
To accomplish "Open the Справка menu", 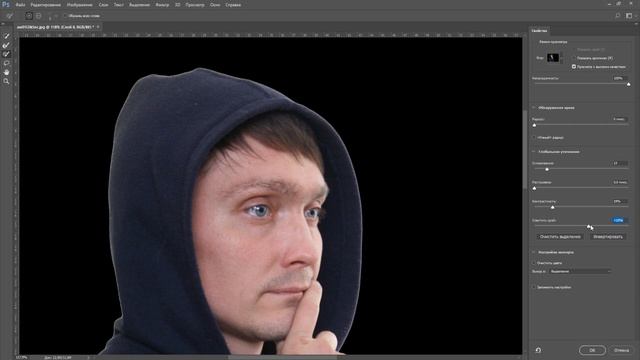I will (233, 5).
